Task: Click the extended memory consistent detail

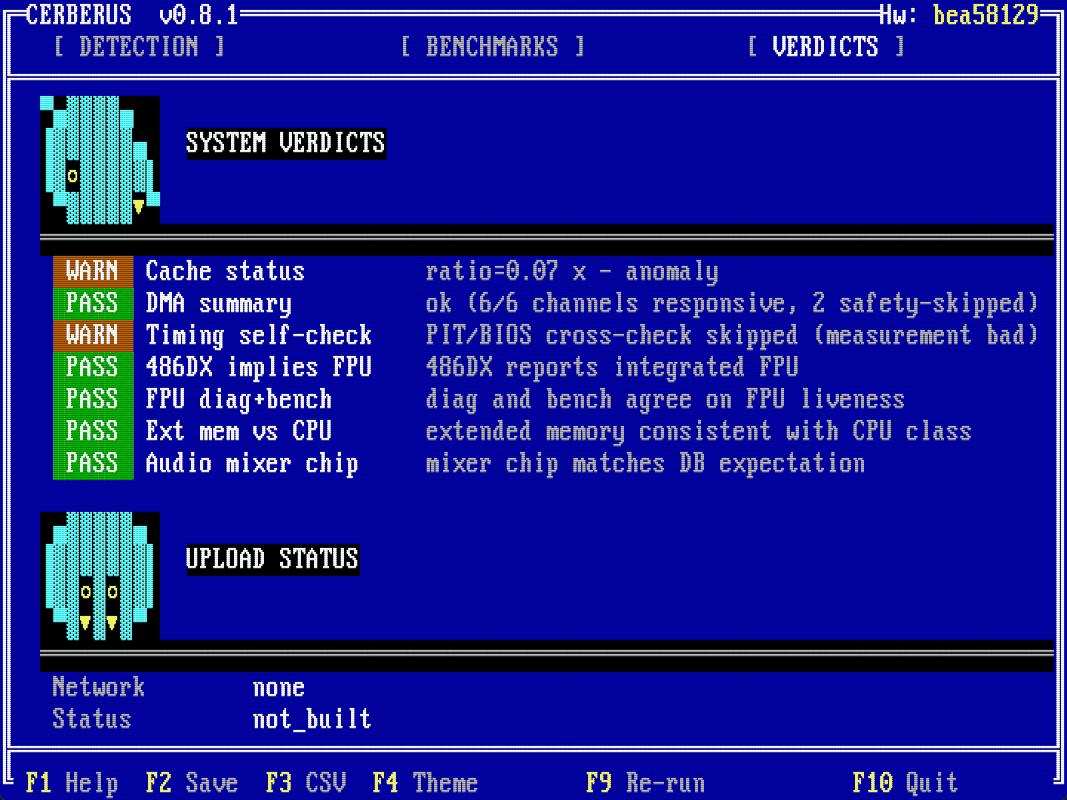Action: (x=698, y=431)
